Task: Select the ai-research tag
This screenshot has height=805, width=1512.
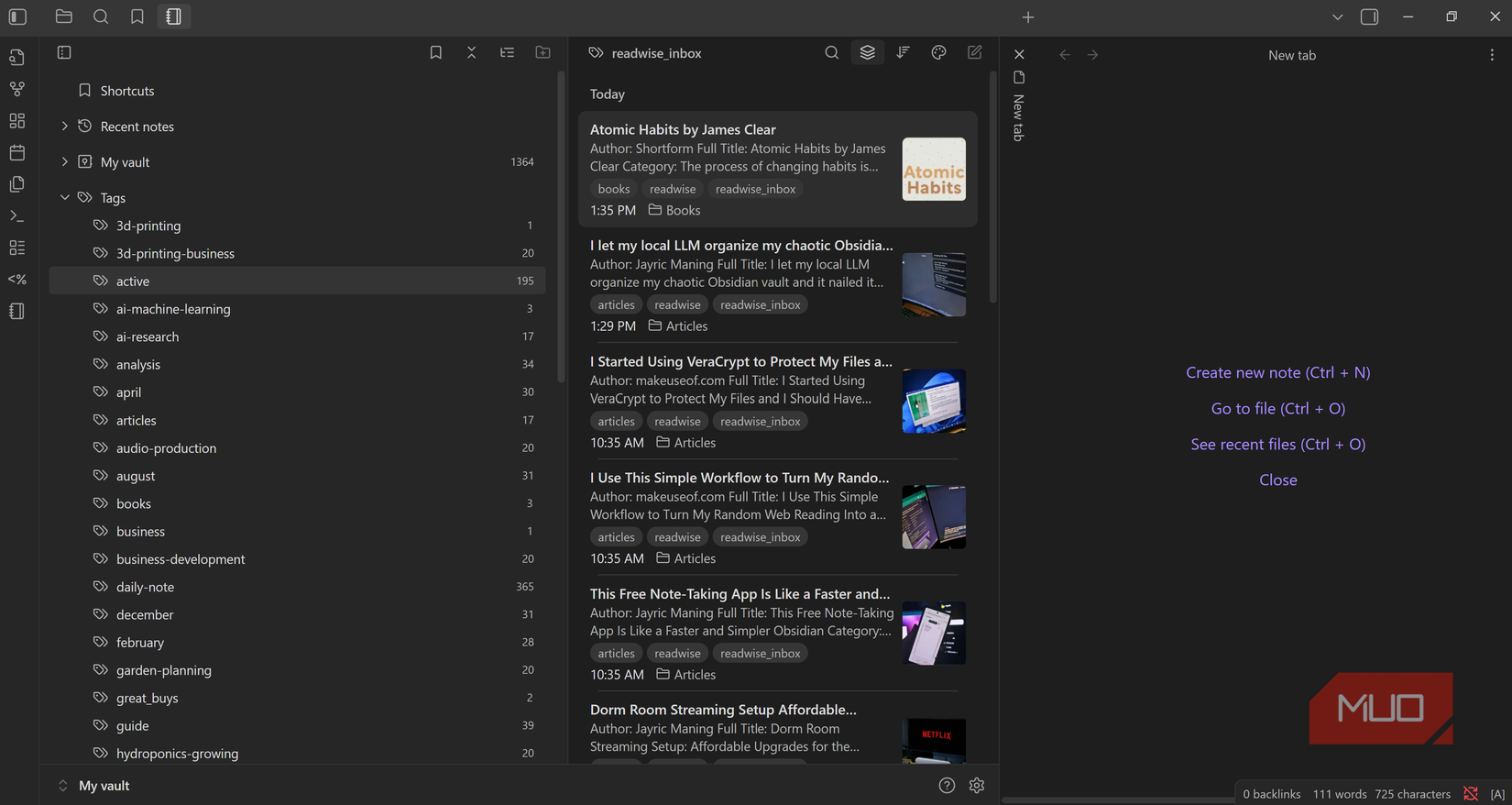Action: pyautogui.click(x=298, y=336)
